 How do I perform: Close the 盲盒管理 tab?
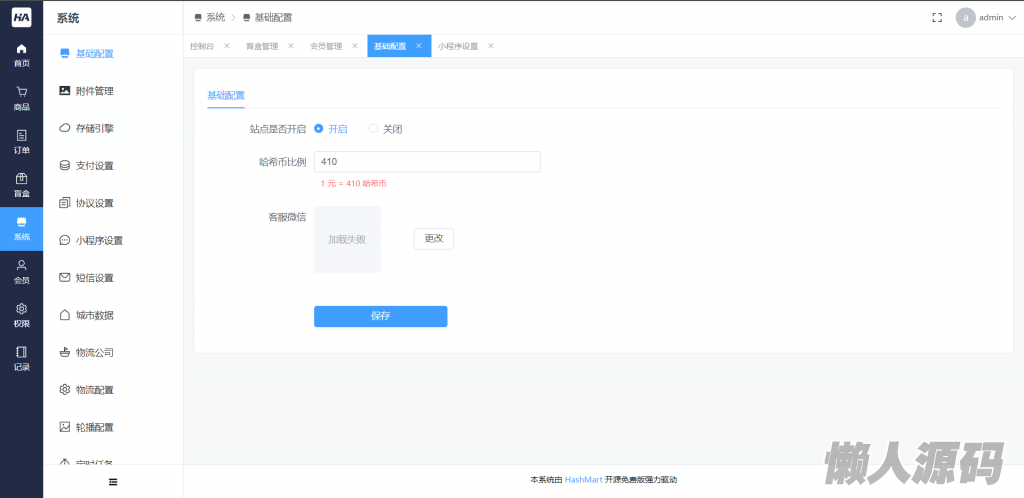pyautogui.click(x=291, y=46)
